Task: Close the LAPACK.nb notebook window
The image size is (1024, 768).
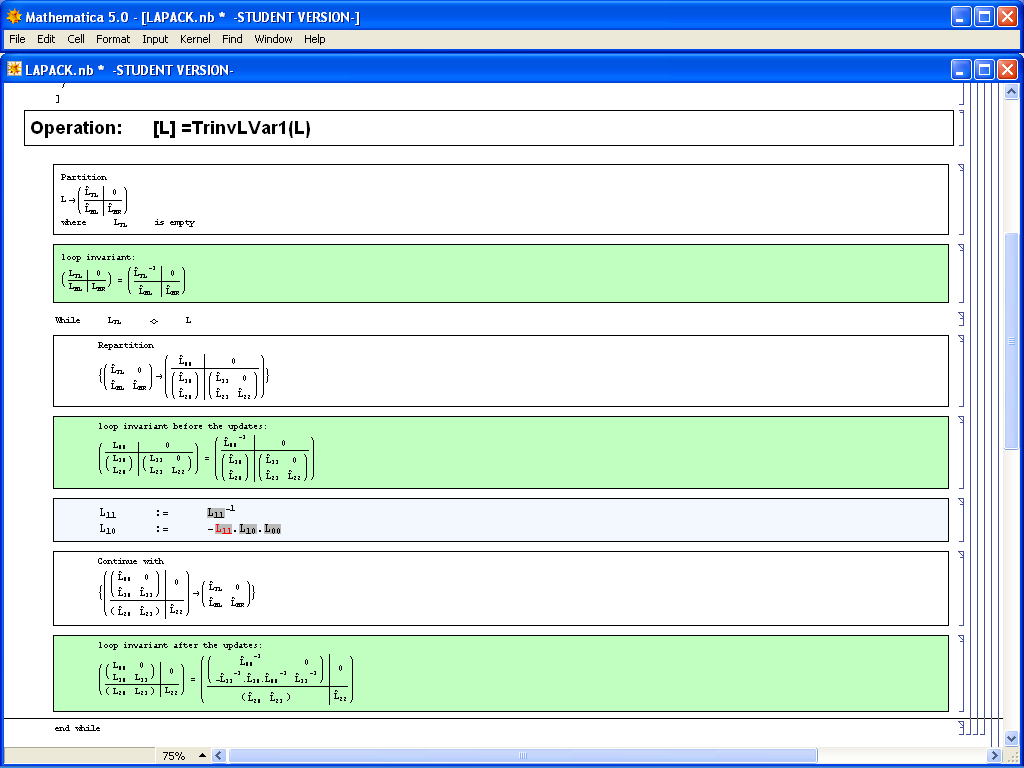Action: pos(1008,69)
